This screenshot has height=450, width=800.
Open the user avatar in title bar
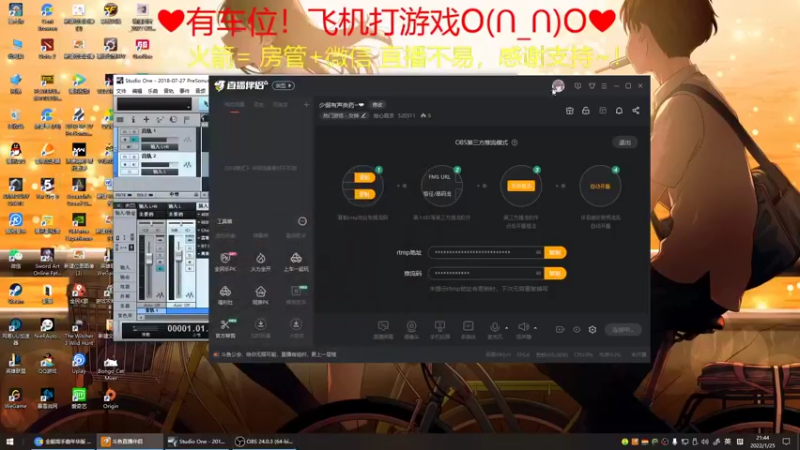[558, 85]
